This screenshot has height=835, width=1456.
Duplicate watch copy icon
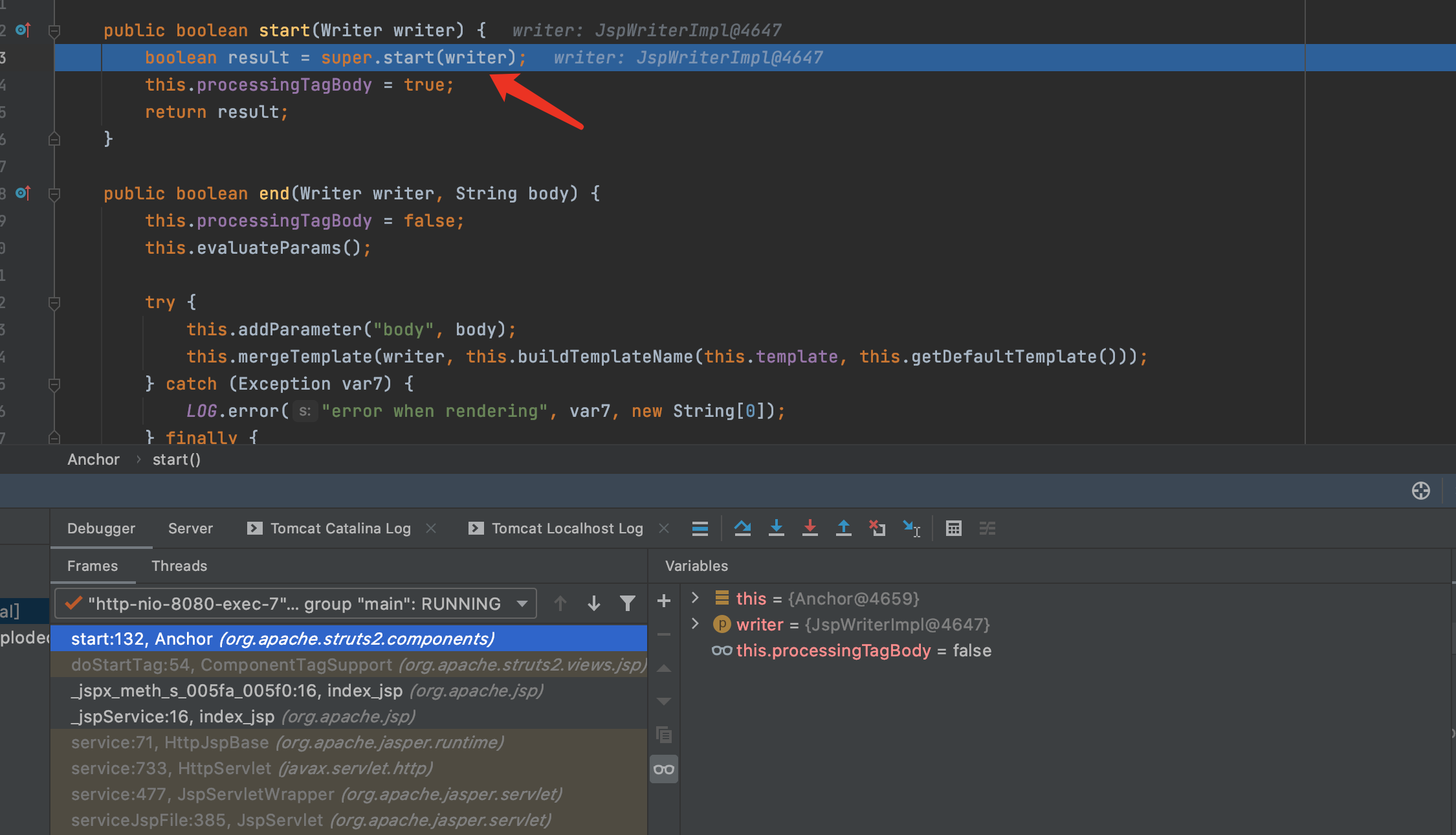[664, 735]
